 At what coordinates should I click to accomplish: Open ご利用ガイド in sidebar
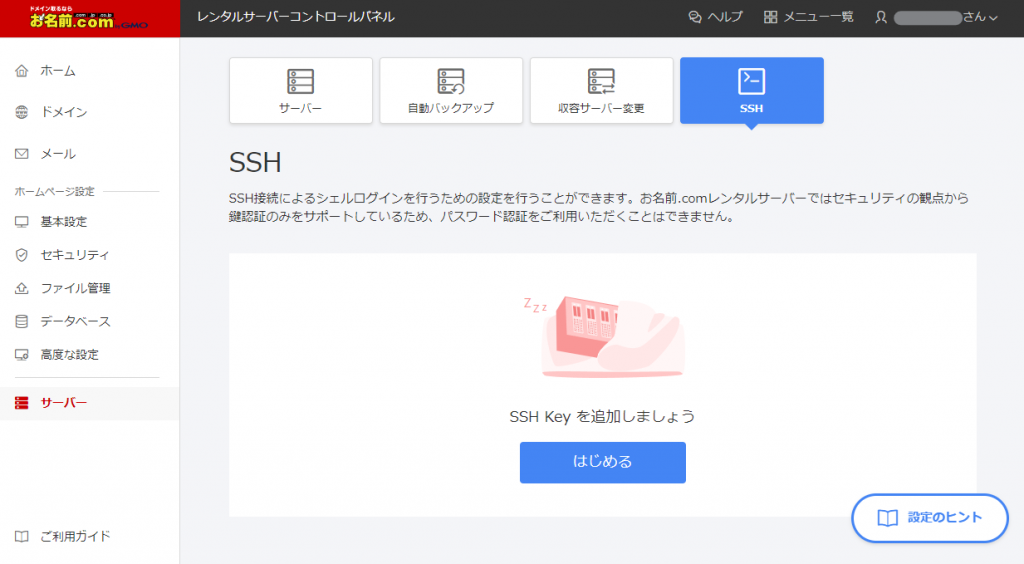(x=75, y=536)
